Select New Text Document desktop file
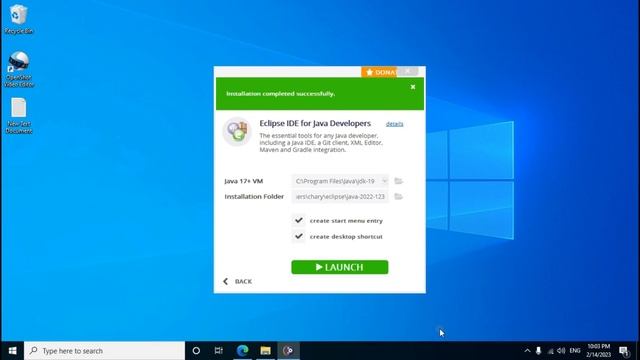Image resolution: width=640 pixels, height=360 pixels. [18, 116]
